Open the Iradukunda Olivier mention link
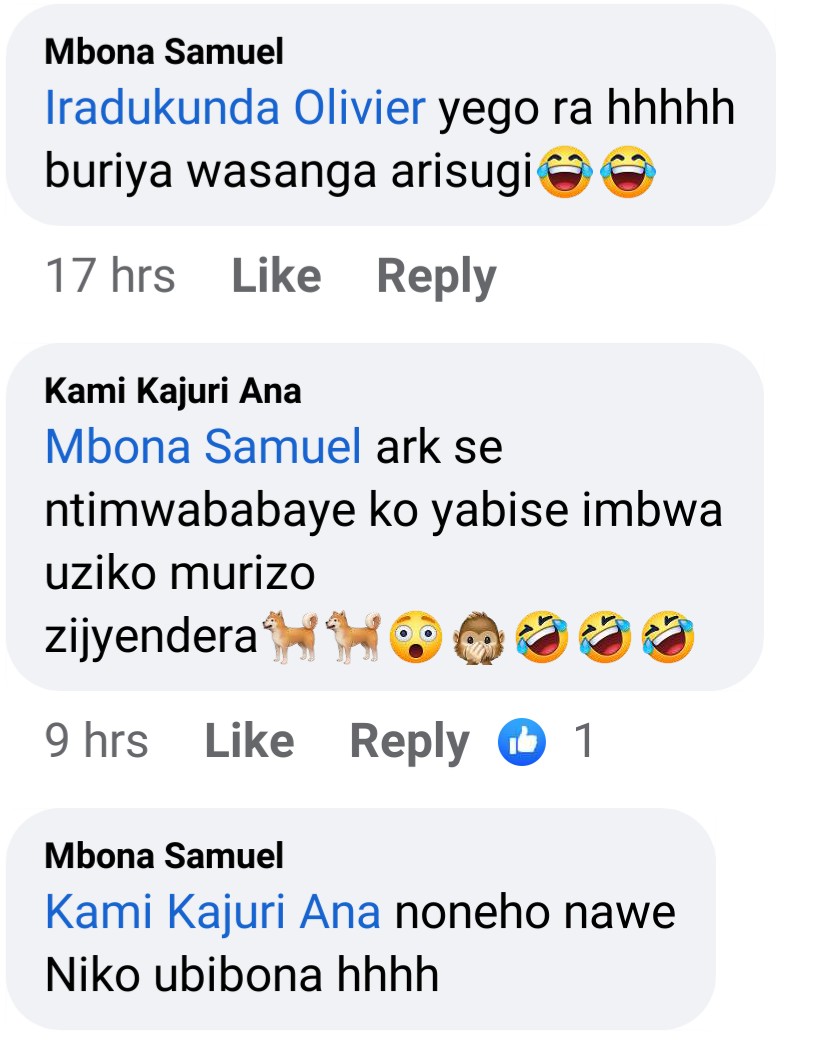Screen dimensions: 813x1044 236,109
